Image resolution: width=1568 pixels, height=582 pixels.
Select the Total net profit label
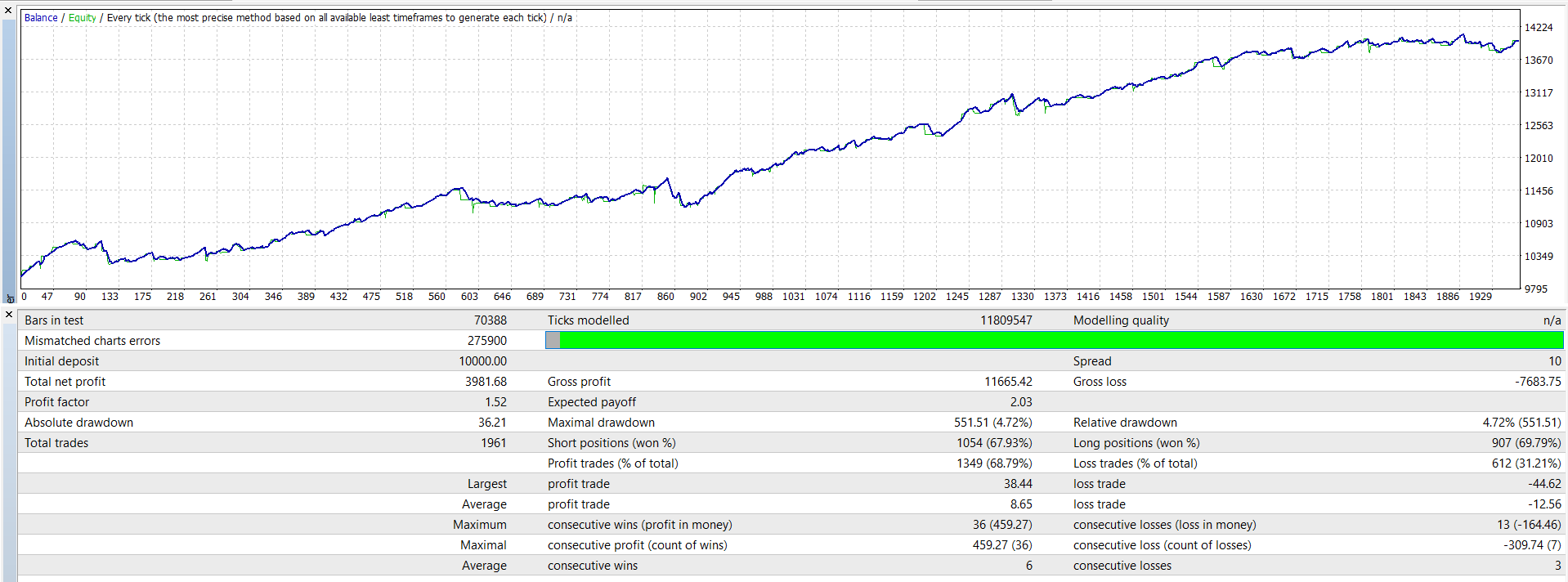65,382
